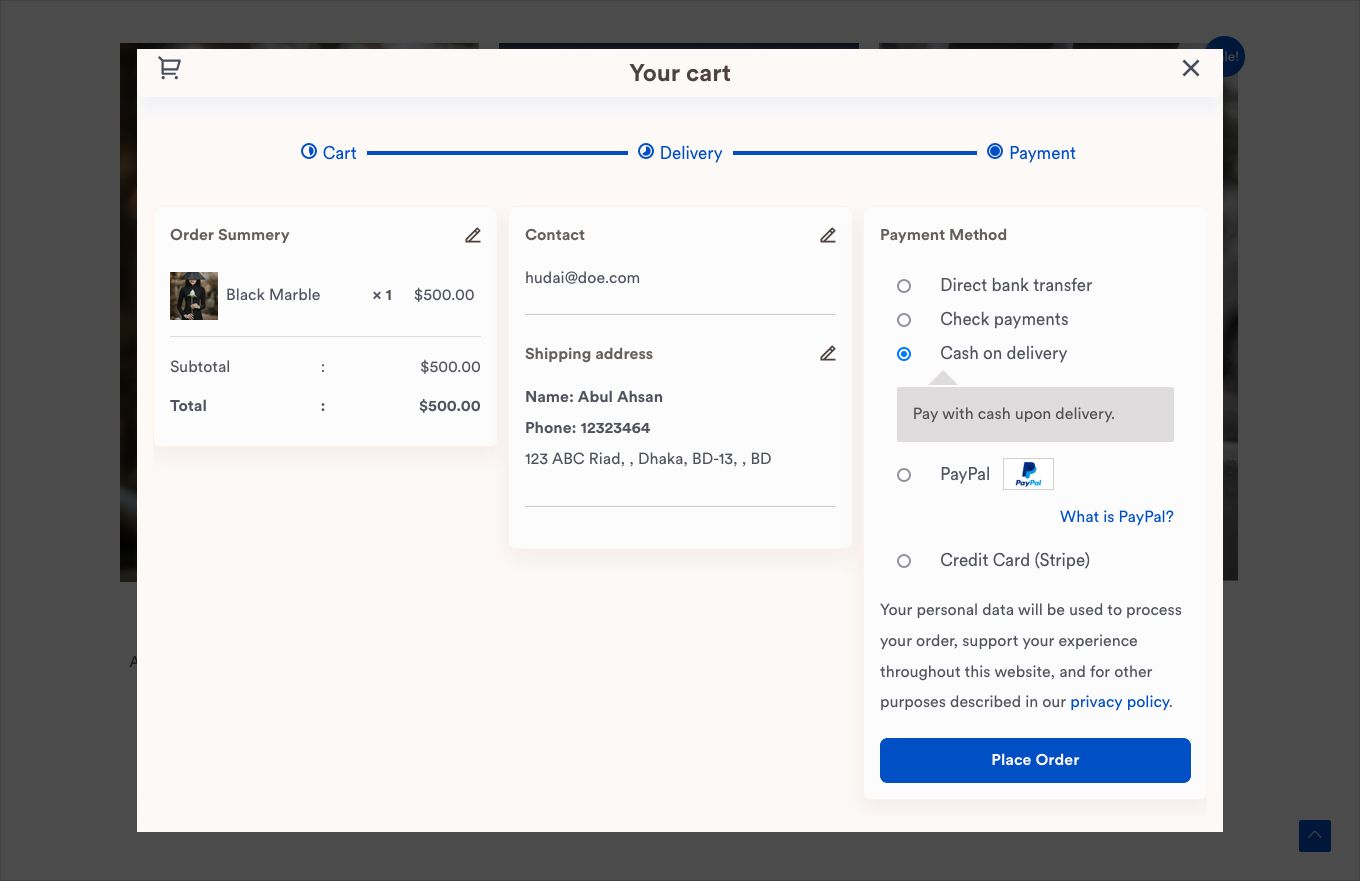Select Credit Card (Stripe) option
Image resolution: width=1360 pixels, height=881 pixels.
click(x=904, y=561)
